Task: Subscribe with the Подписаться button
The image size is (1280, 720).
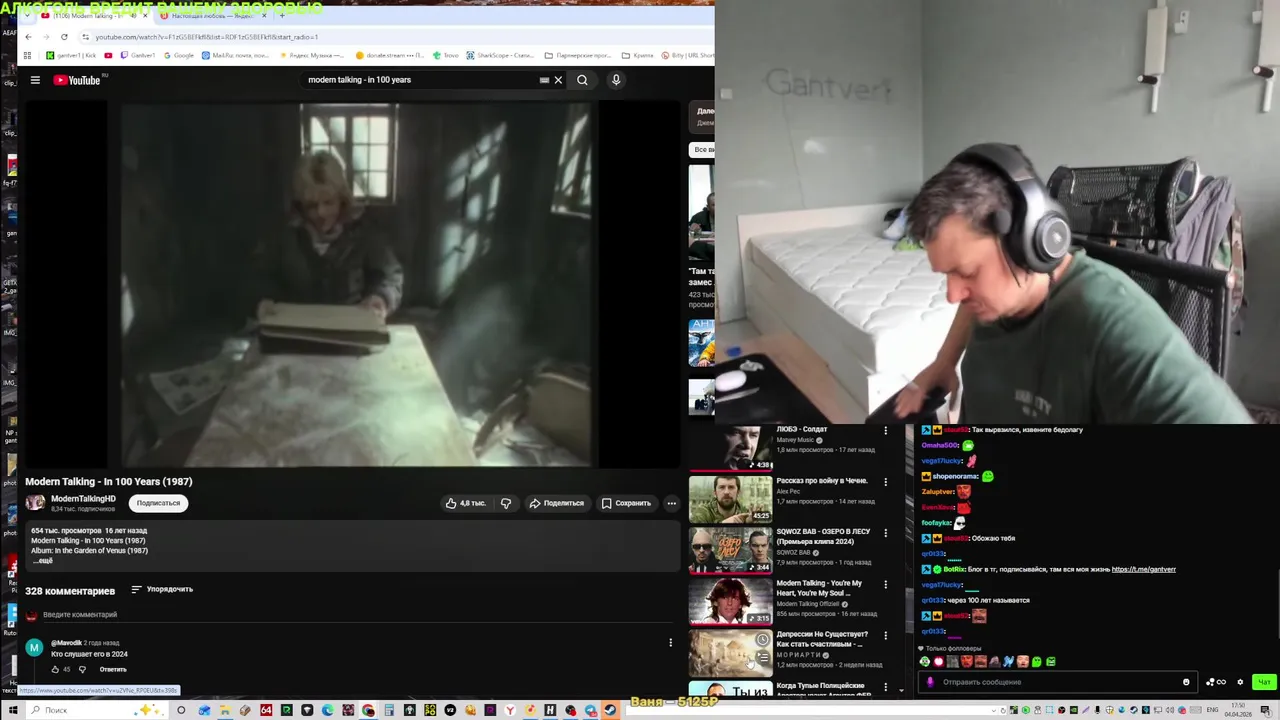Action: tap(158, 503)
